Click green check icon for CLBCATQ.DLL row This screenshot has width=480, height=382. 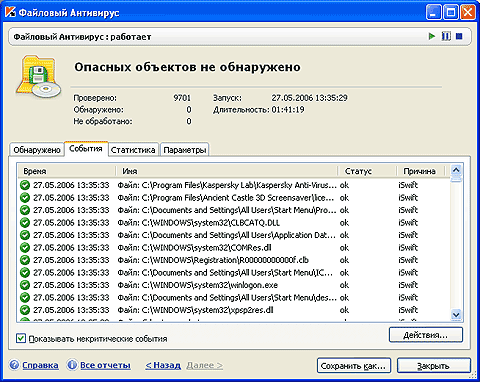pyautogui.click(x=25, y=223)
